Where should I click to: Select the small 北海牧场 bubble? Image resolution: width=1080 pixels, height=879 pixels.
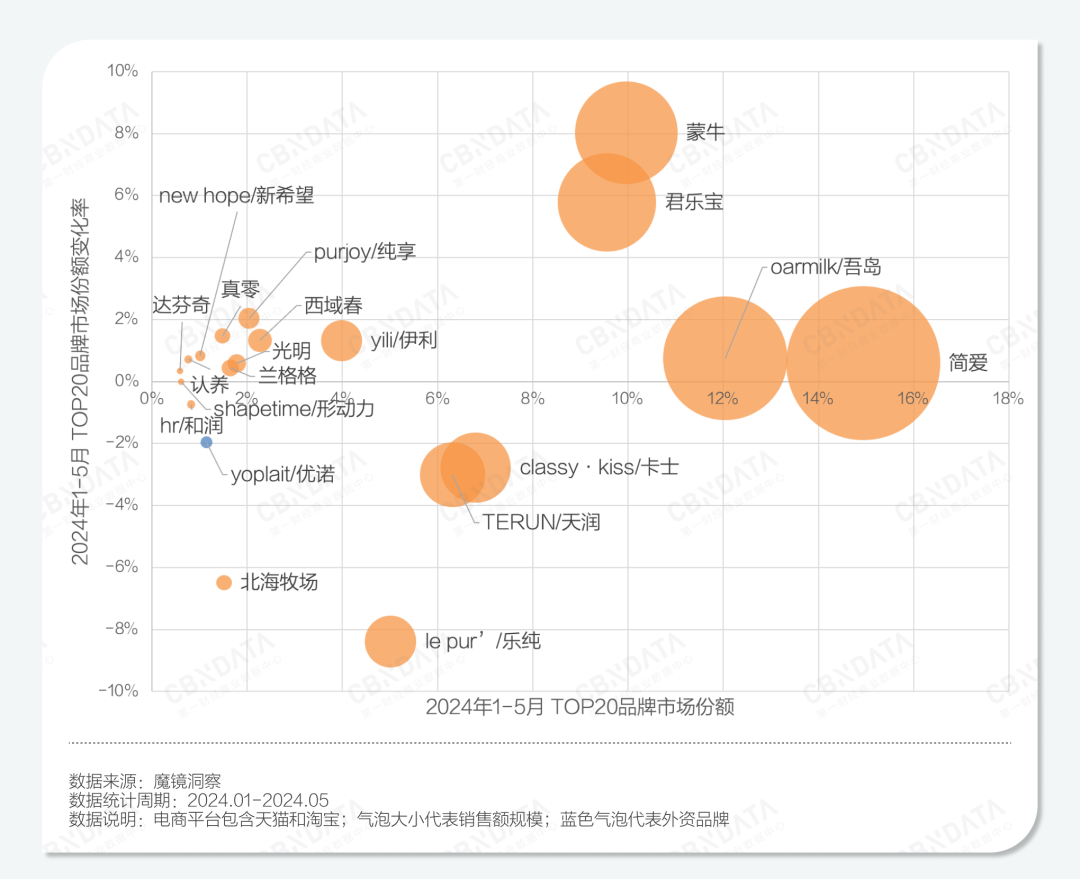click(x=224, y=583)
